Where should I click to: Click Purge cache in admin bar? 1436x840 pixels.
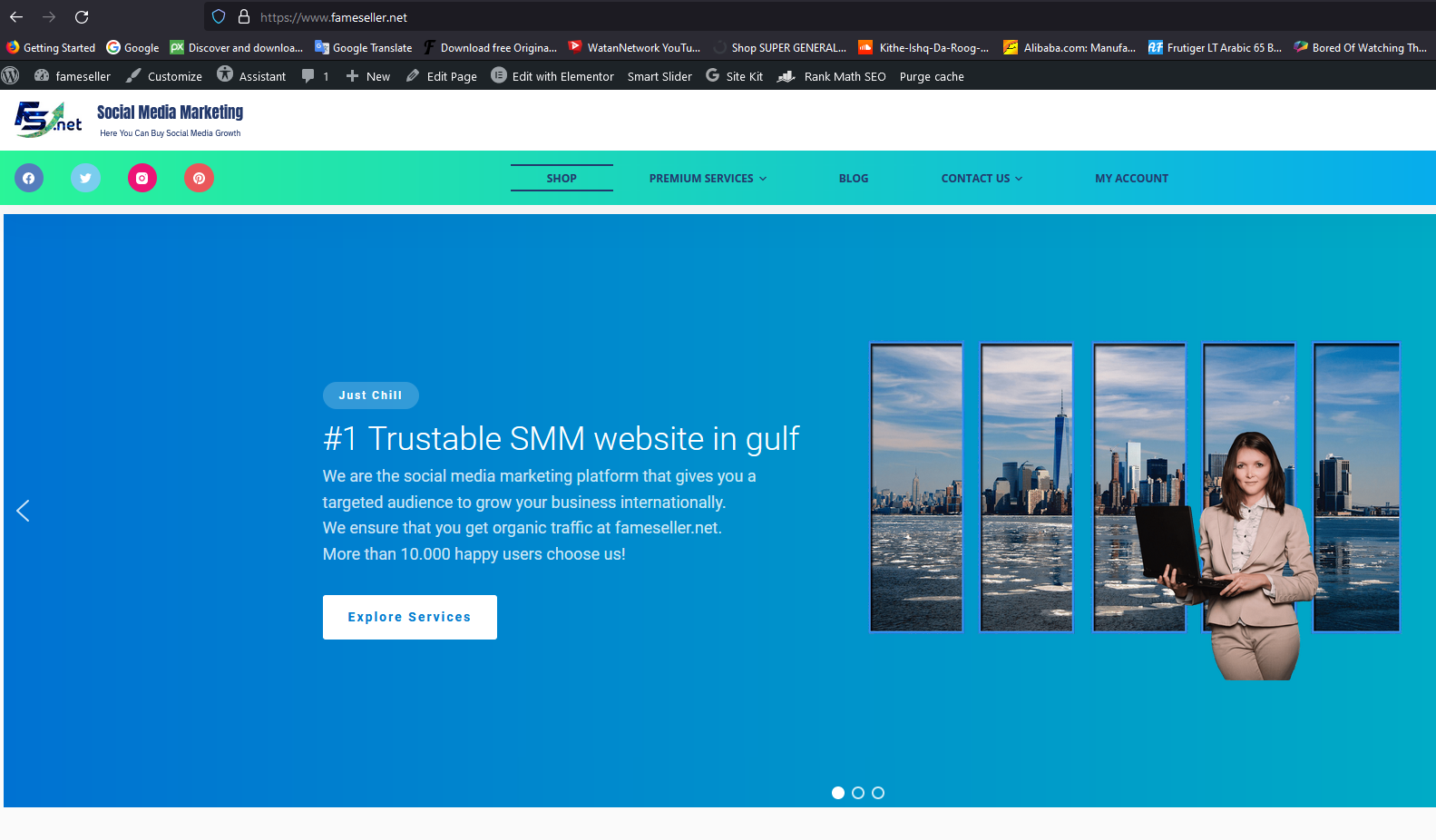(x=932, y=76)
